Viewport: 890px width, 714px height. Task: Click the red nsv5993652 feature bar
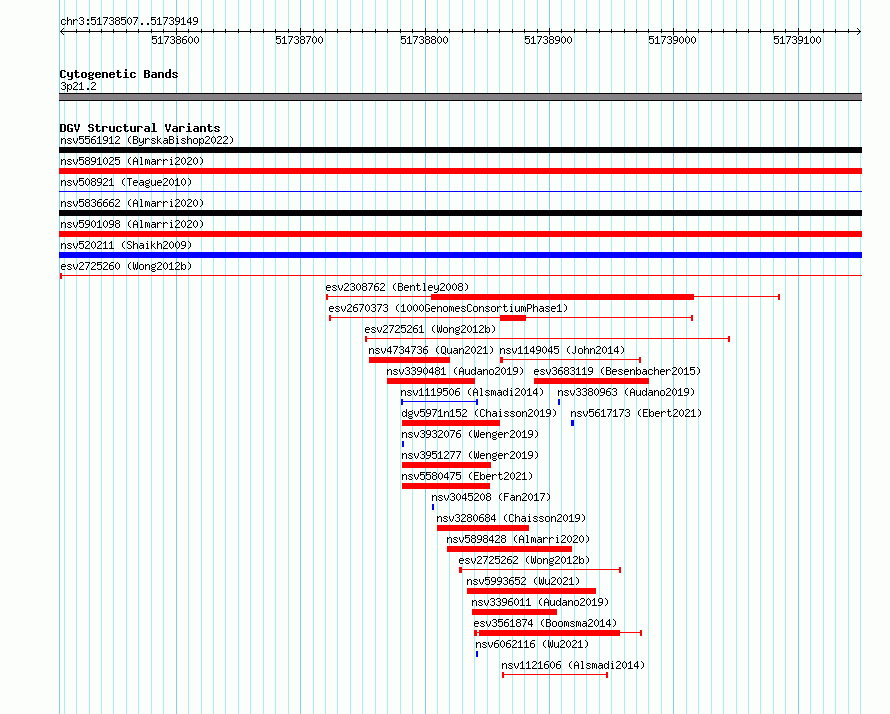tap(531, 591)
